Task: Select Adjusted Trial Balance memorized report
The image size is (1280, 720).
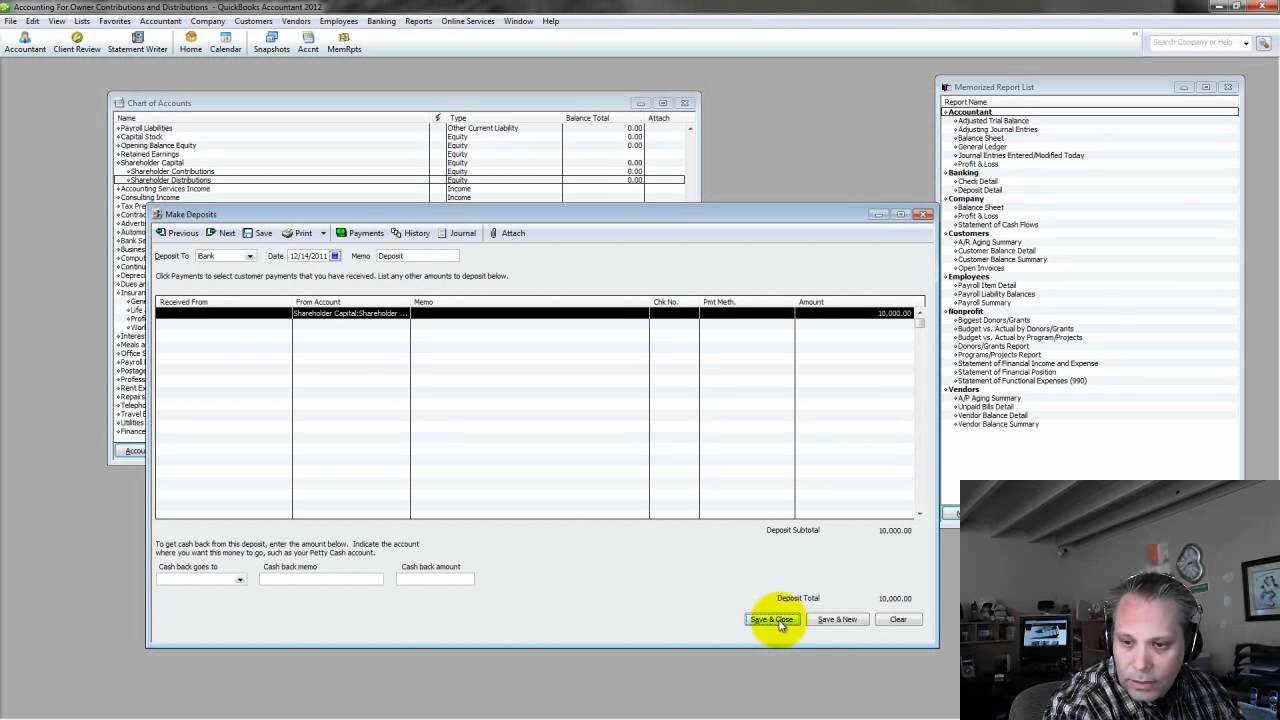Action: [993, 121]
